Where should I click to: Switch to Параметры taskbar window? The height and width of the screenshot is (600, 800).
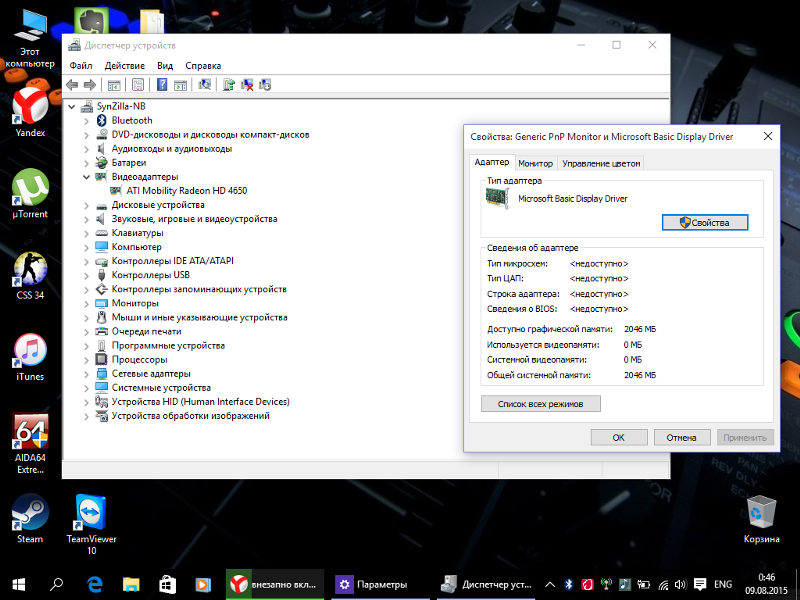(378, 585)
